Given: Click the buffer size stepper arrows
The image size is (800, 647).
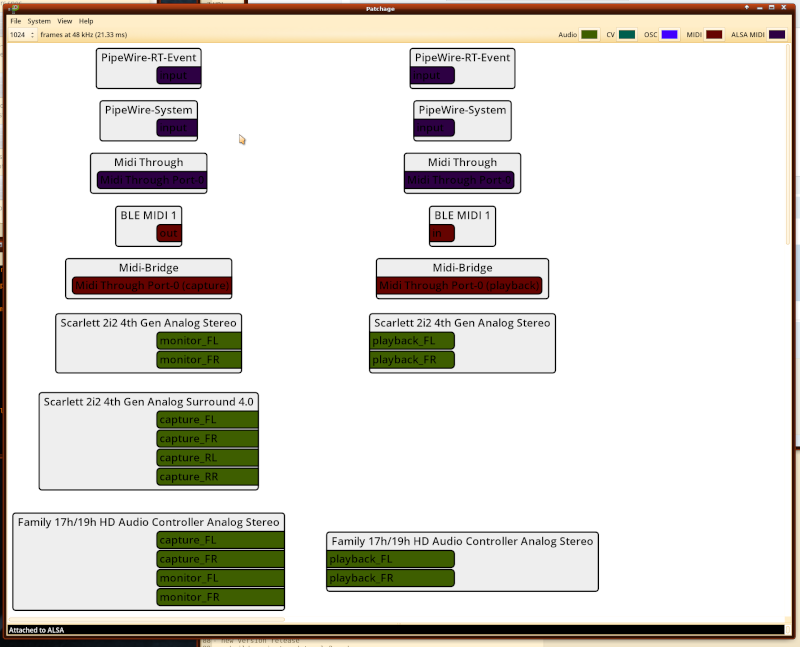Looking at the screenshot, I should pyautogui.click(x=32, y=35).
